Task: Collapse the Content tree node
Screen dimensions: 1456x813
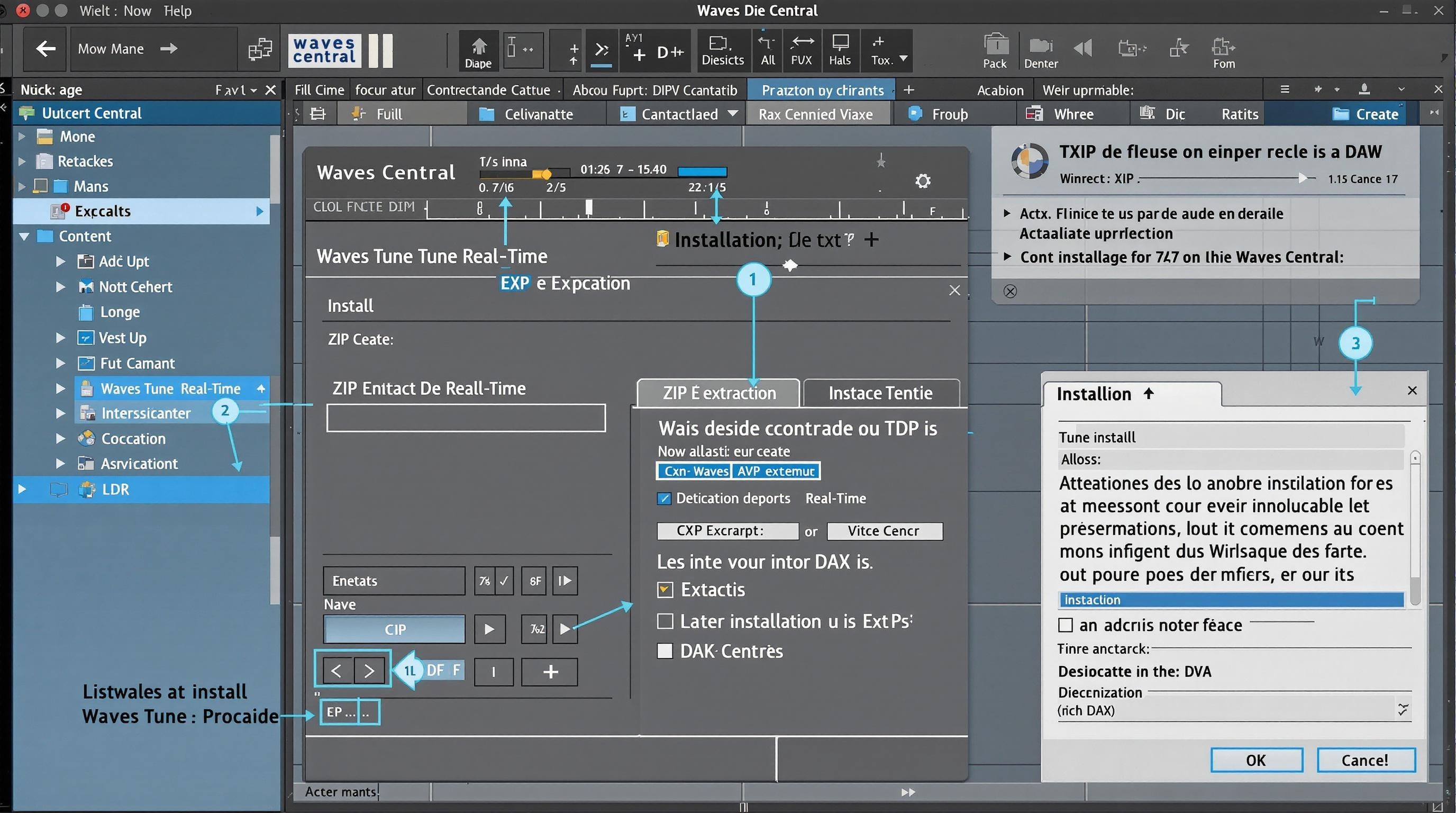Action: pos(24,236)
